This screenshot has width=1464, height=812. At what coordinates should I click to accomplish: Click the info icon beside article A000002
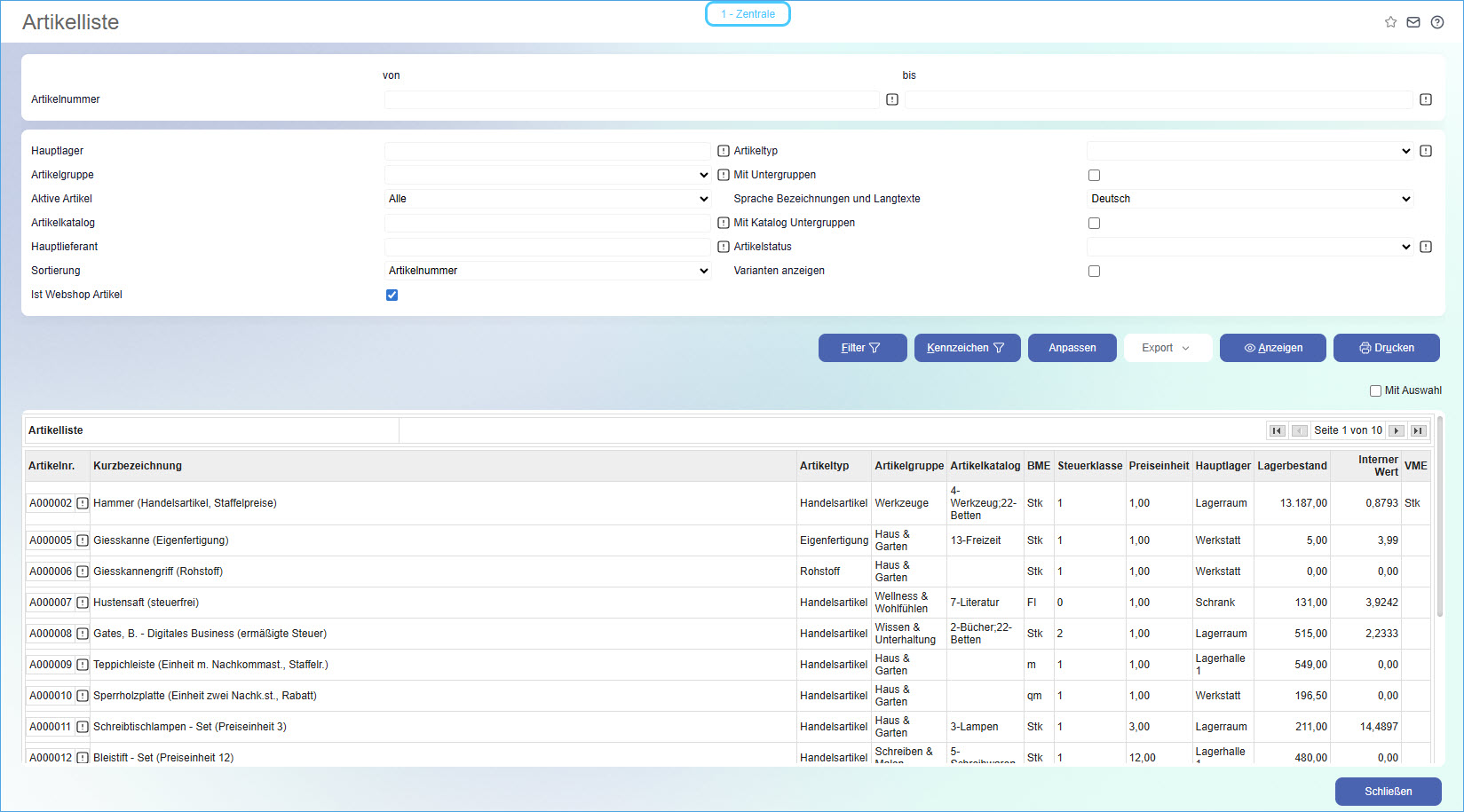tap(83, 503)
